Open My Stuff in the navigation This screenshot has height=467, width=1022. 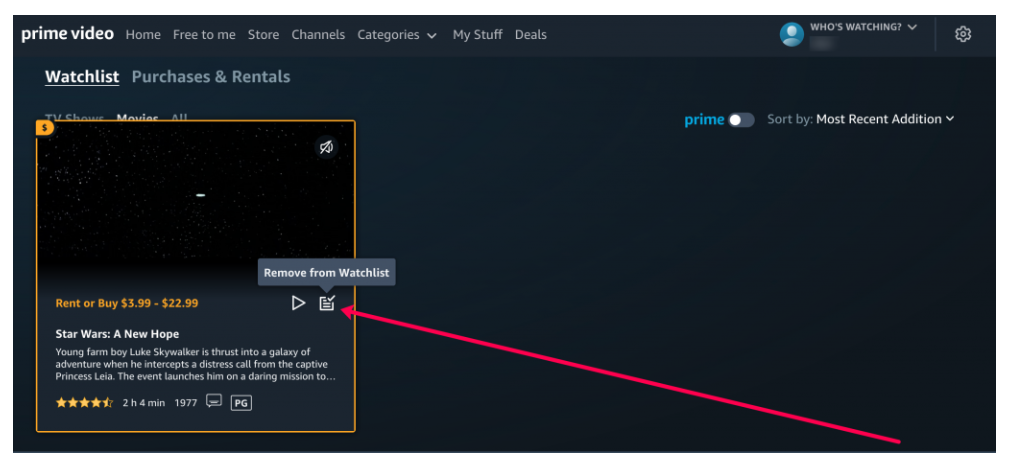tap(477, 35)
